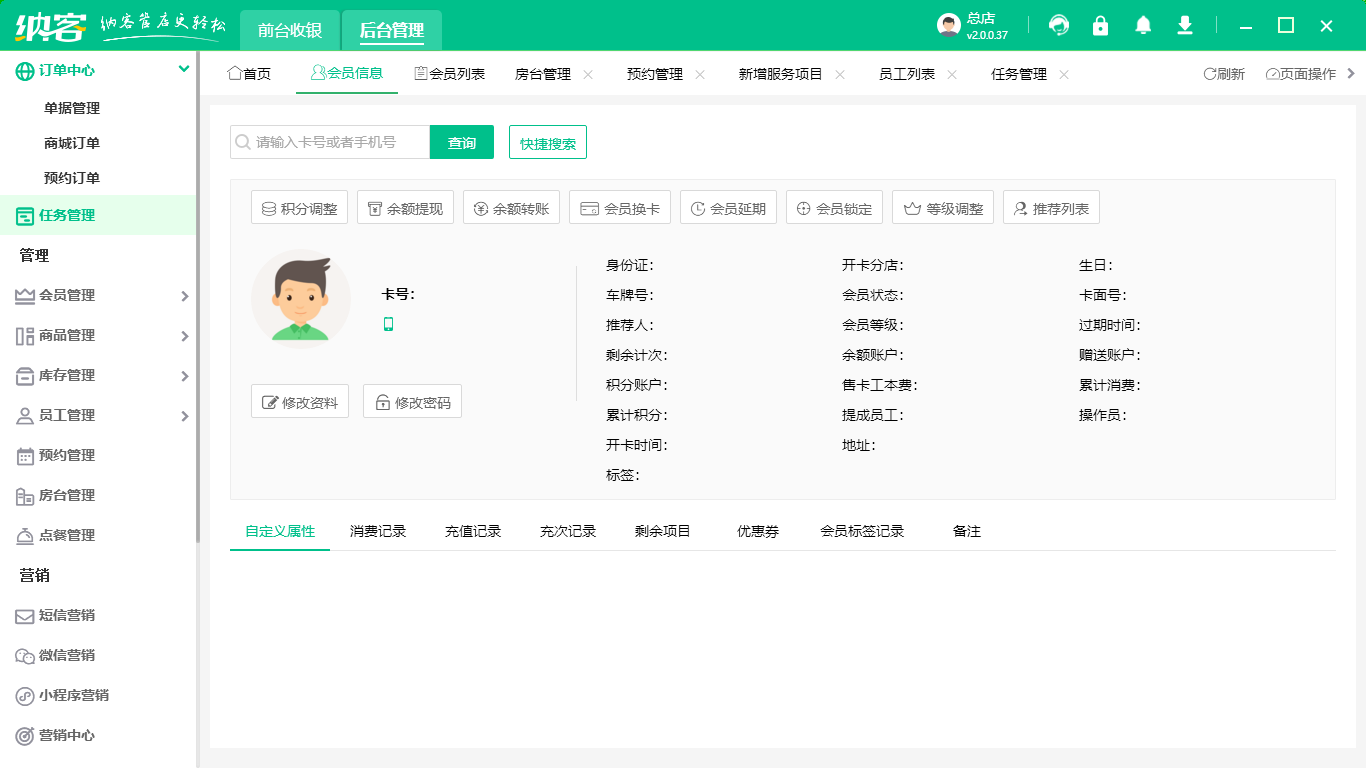Open 短信营销 from the sidebar
The width and height of the screenshot is (1366, 768).
click(x=66, y=616)
